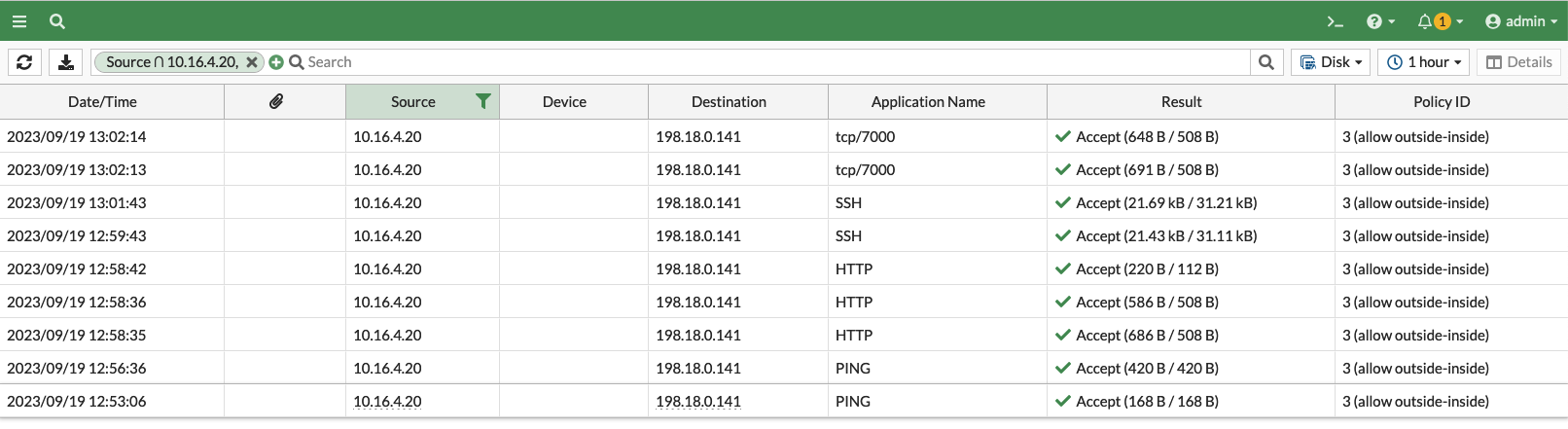Download the log entries

(x=66, y=62)
